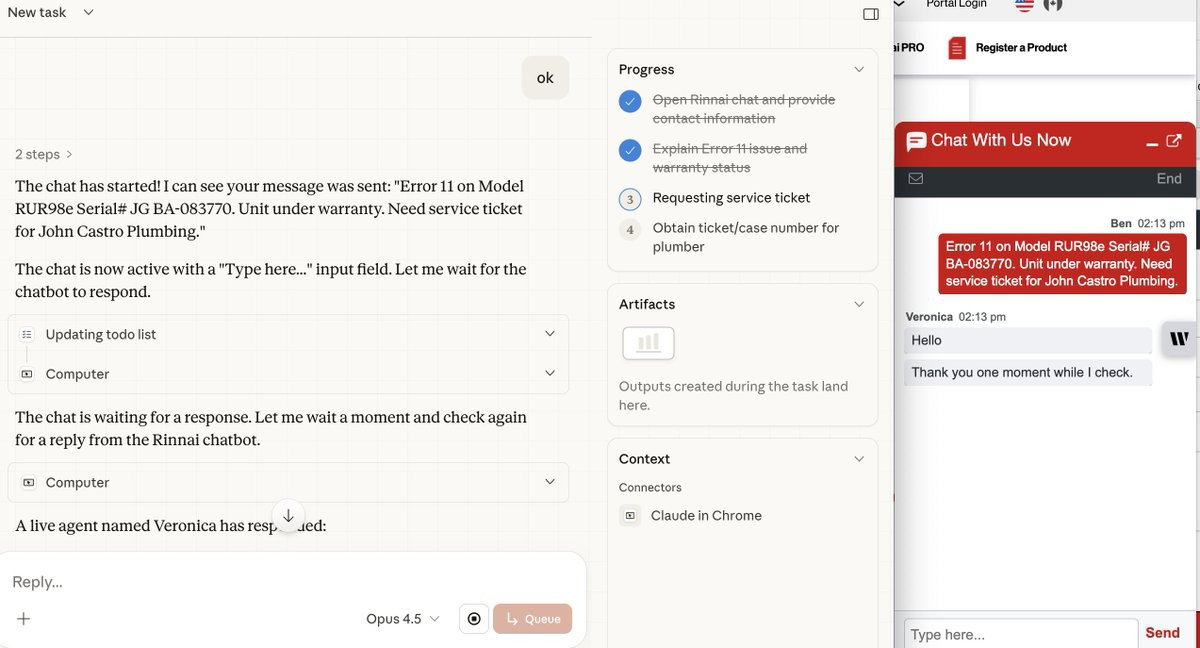1200x648 pixels.
Task: Open the Opus 4.5 model selector
Action: (x=402, y=619)
